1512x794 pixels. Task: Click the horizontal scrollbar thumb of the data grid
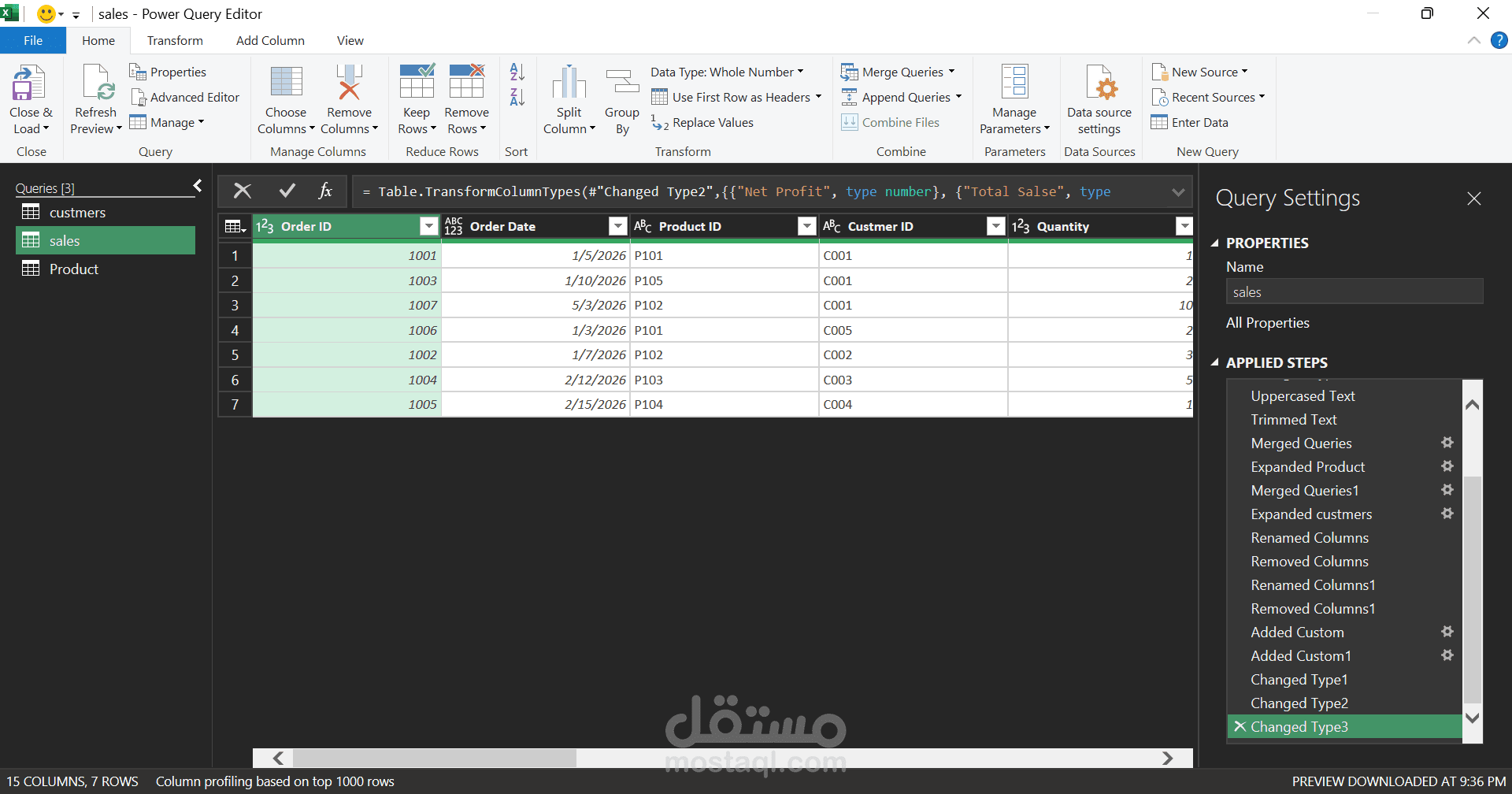click(435, 758)
